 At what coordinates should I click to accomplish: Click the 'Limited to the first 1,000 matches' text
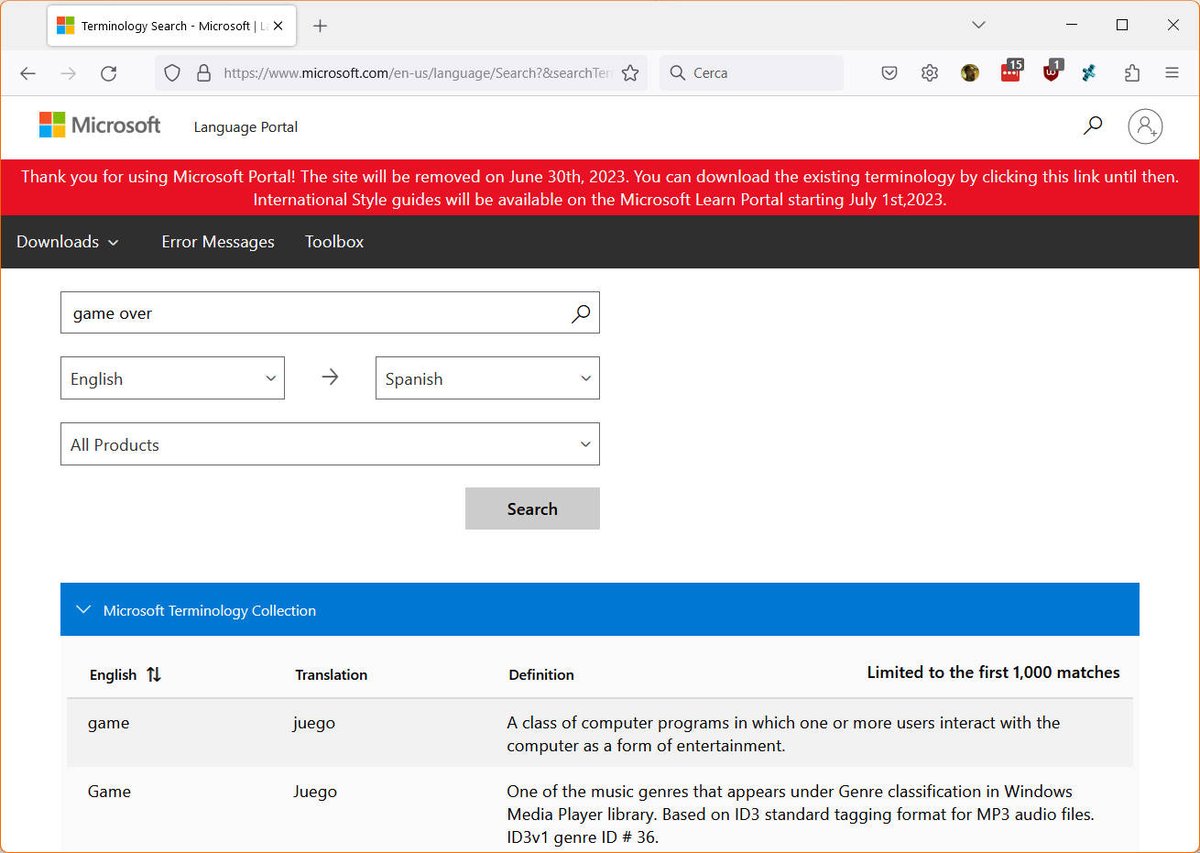pos(993,673)
